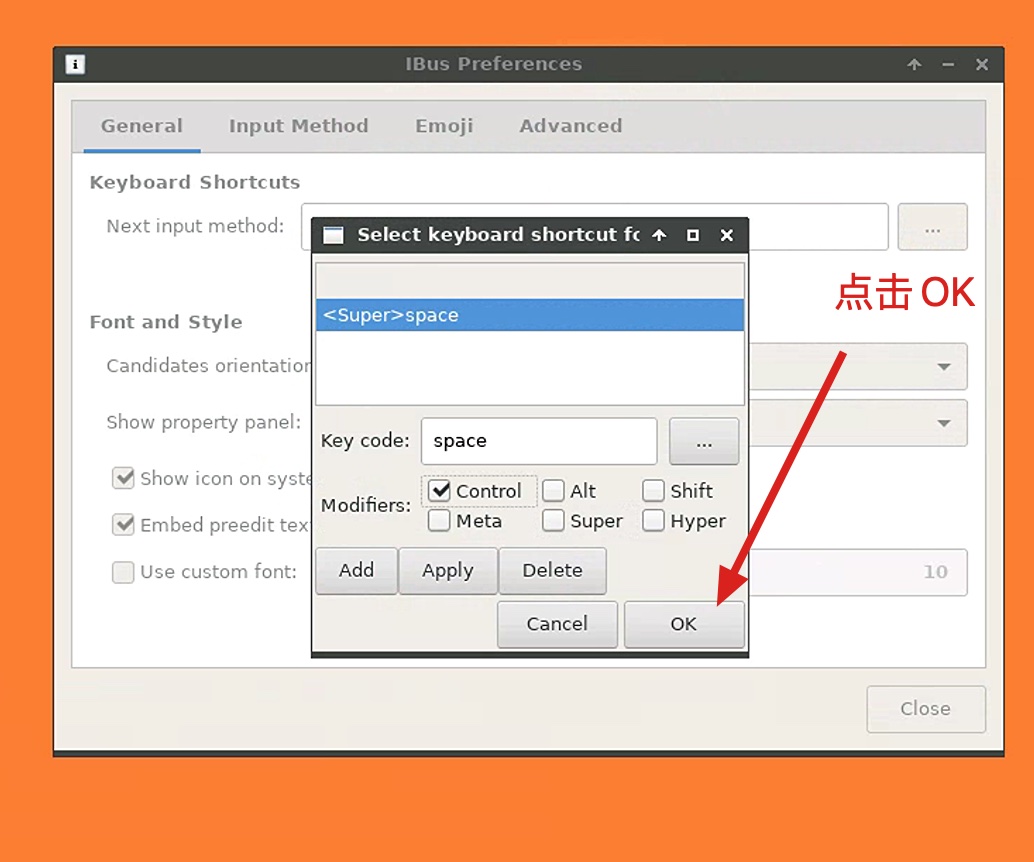Click the Key code input field

(539, 441)
